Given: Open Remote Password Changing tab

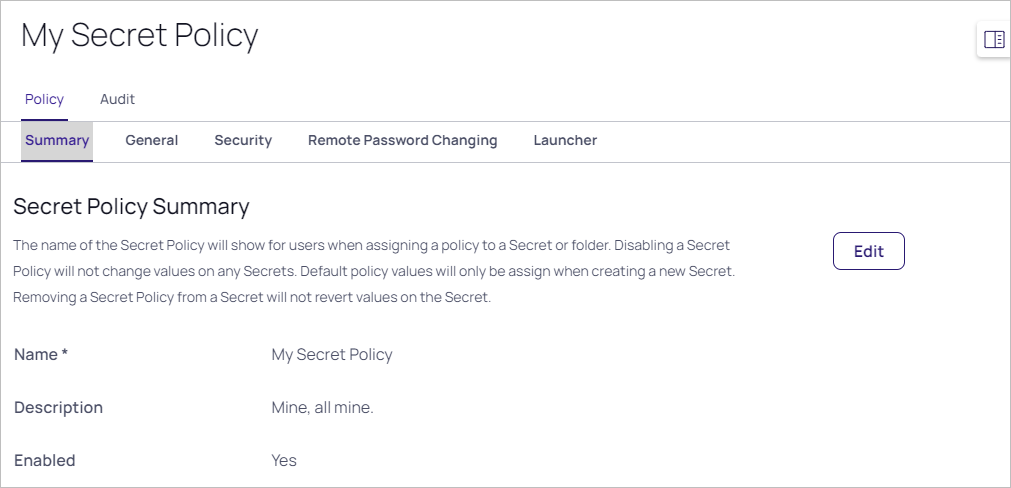Looking at the screenshot, I should click(402, 141).
